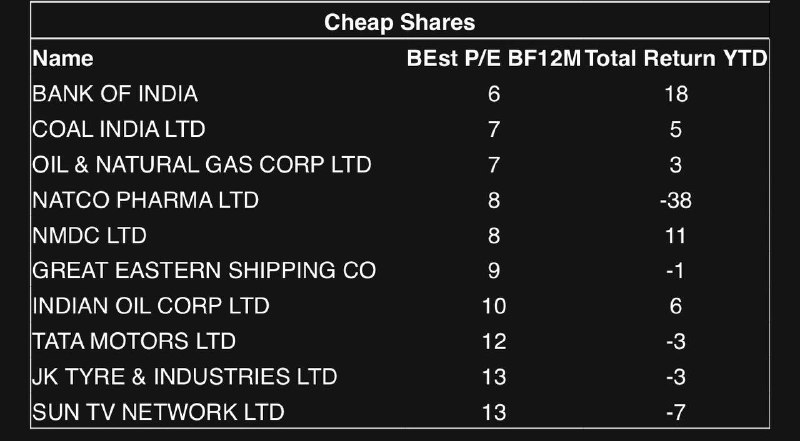Click Tata Motors' P/E value 12

coord(494,341)
